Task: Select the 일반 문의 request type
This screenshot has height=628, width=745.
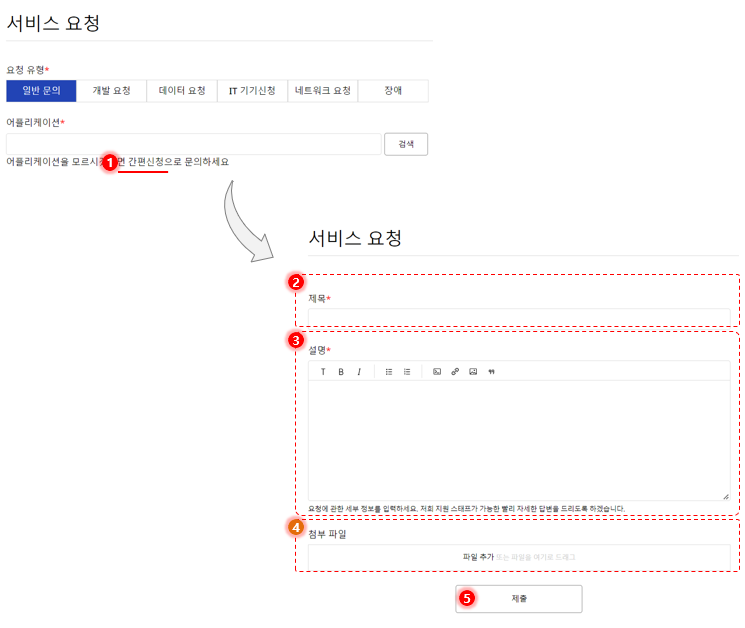Action: click(41, 91)
